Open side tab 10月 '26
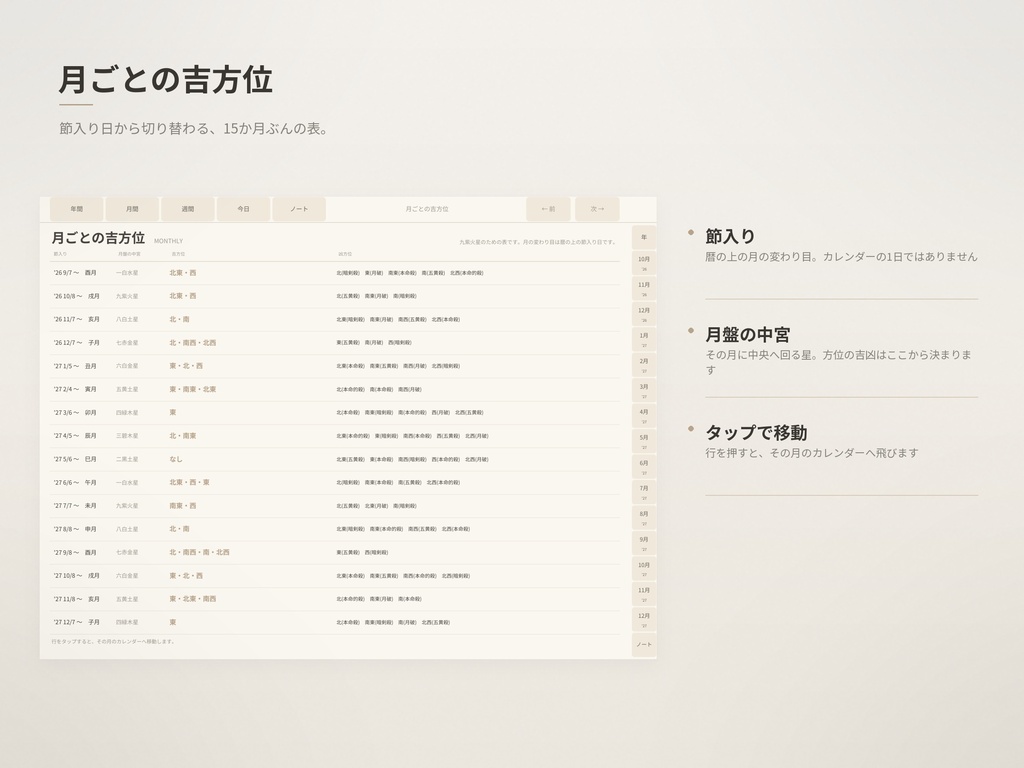The height and width of the screenshot is (768, 1024). pyautogui.click(x=644, y=263)
